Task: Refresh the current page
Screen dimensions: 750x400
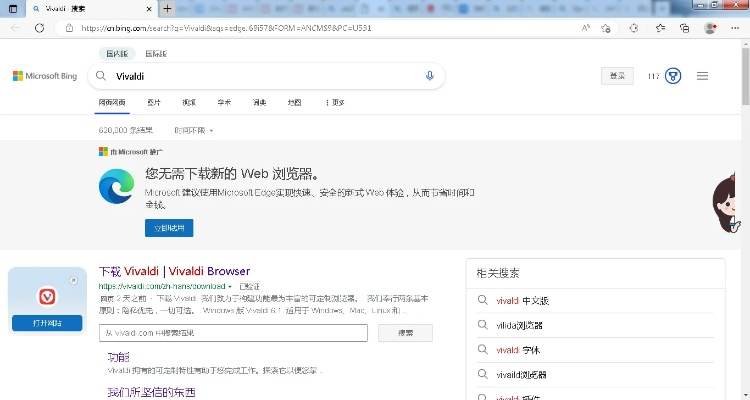Action: point(40,28)
